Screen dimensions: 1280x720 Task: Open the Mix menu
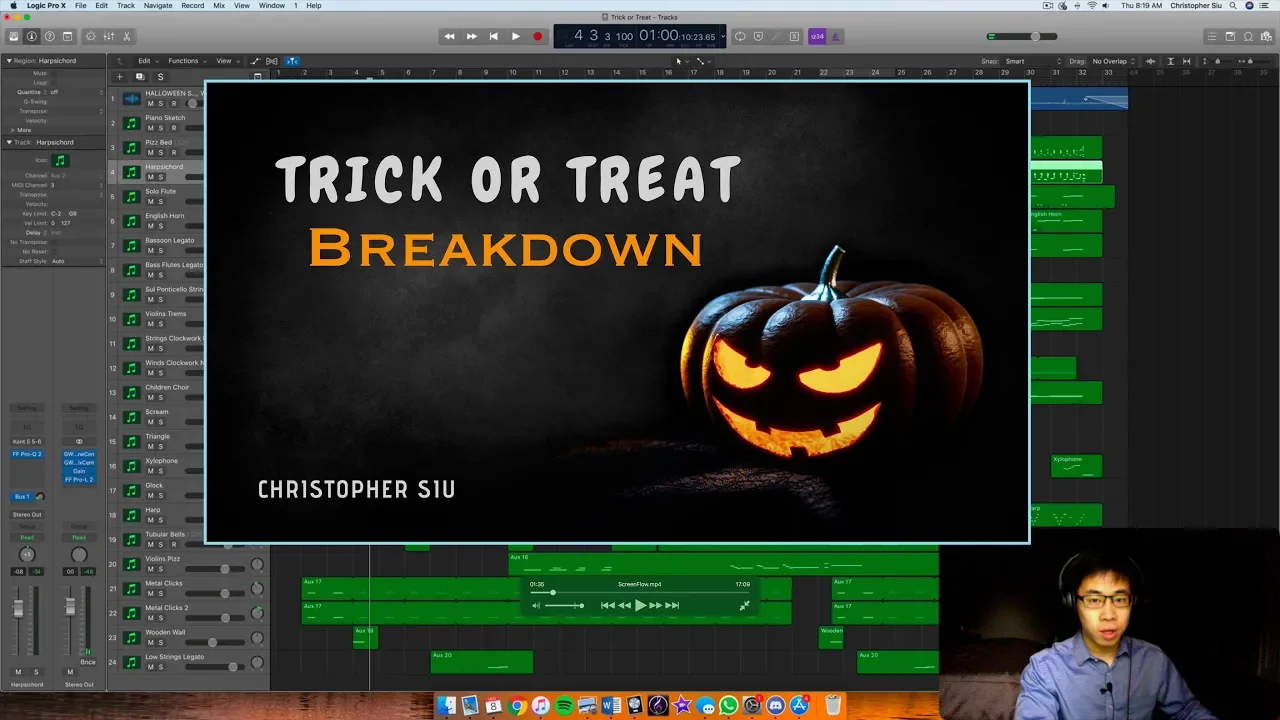(219, 5)
